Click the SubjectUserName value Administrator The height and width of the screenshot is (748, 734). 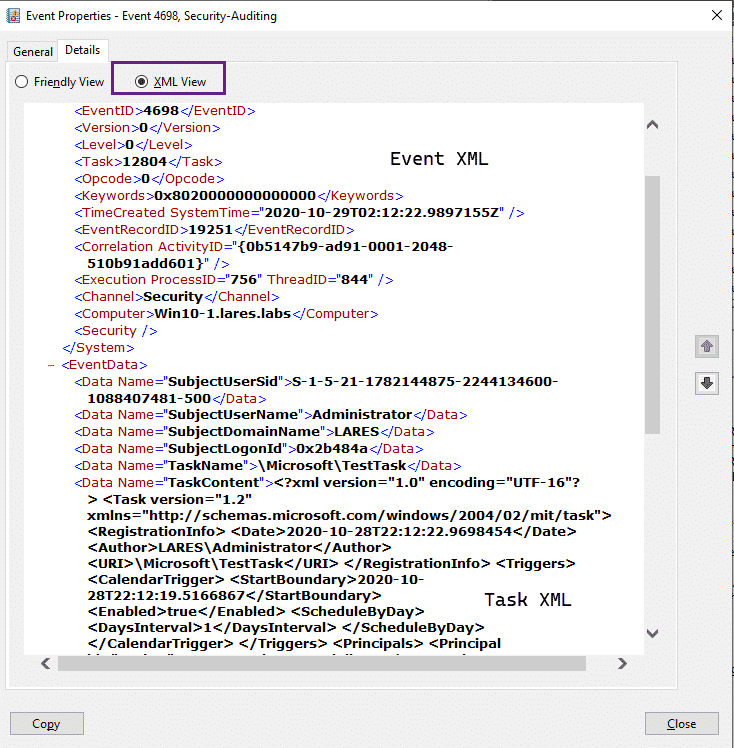[362, 415]
